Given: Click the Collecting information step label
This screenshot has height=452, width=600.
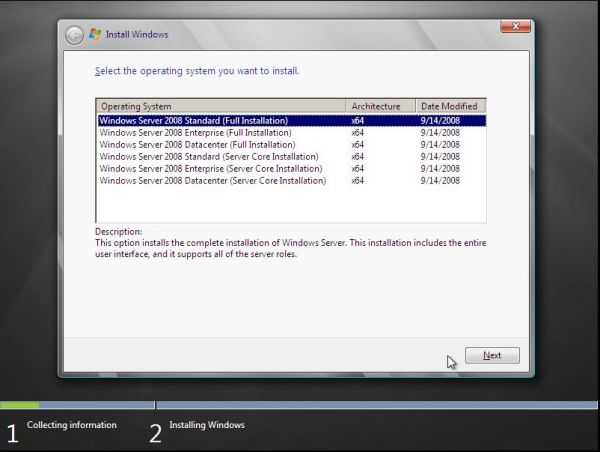Looking at the screenshot, I should pyautogui.click(x=72, y=425).
